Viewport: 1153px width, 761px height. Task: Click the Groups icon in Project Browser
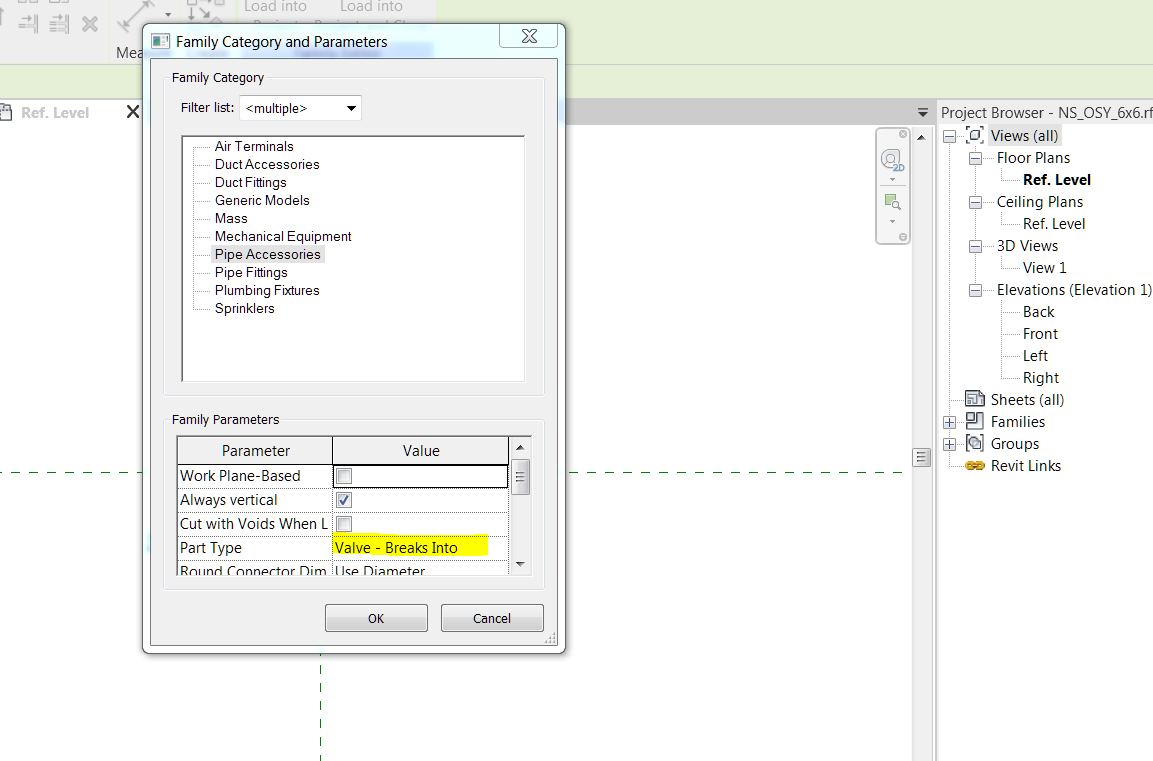point(974,443)
